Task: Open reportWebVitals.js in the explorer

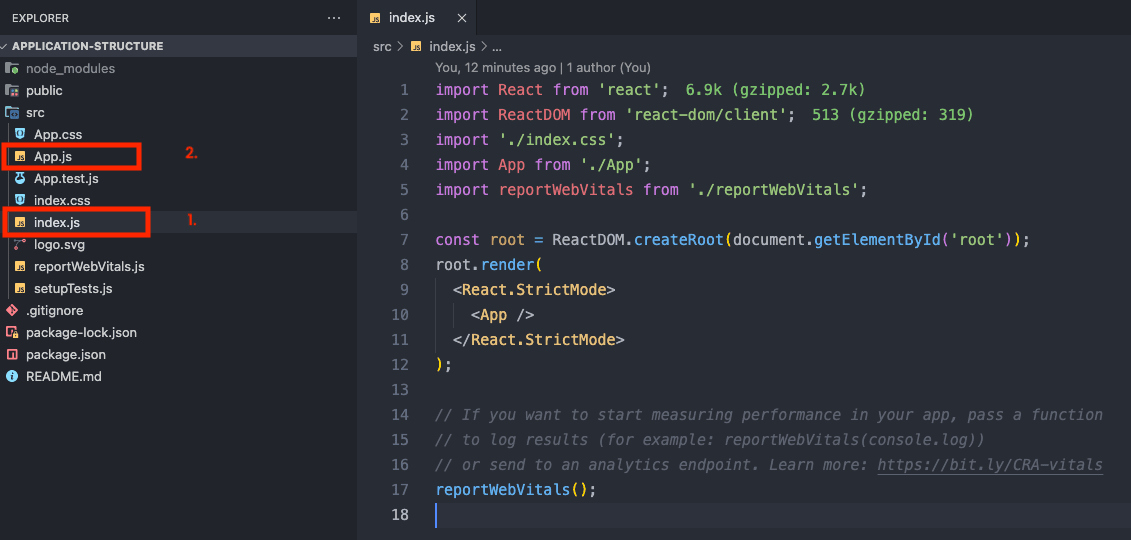Action: tap(89, 267)
